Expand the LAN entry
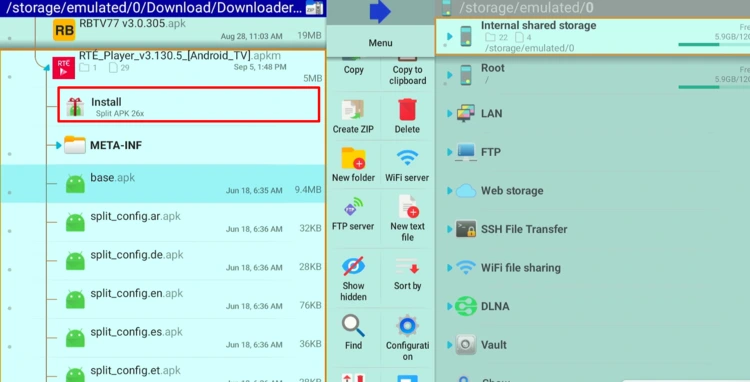The image size is (750, 382). click(x=449, y=113)
